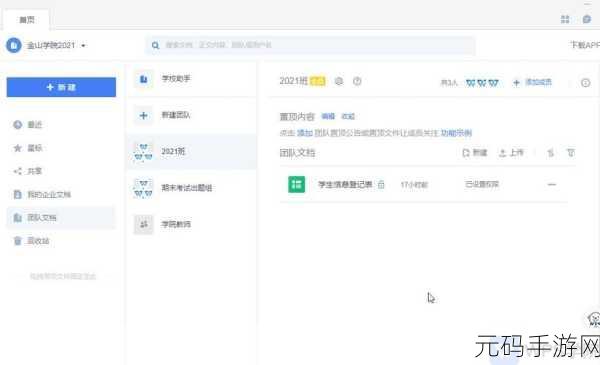Click the sort order icon in team documents

[550, 153]
